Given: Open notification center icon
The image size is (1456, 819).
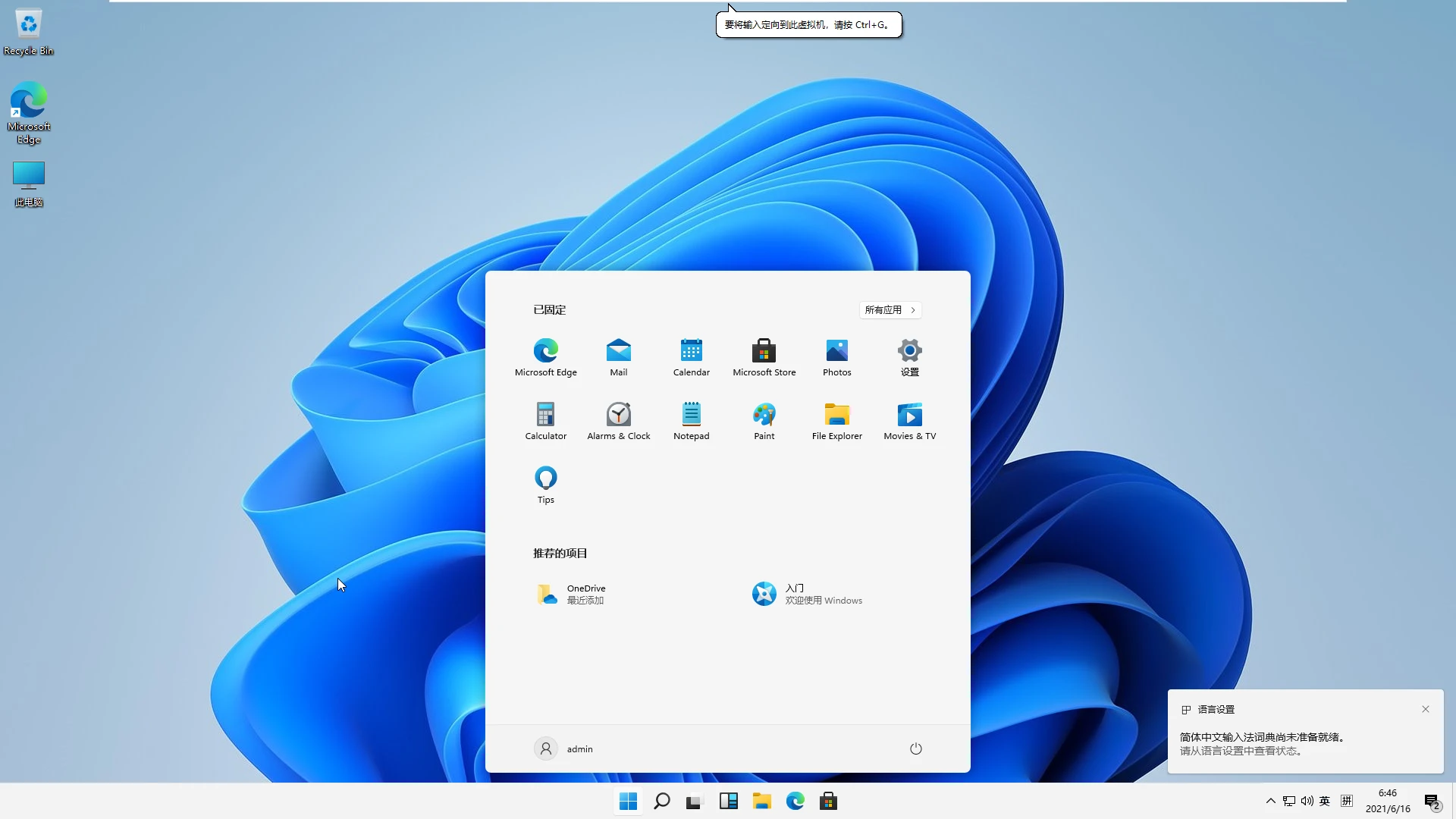Looking at the screenshot, I should [1432, 802].
